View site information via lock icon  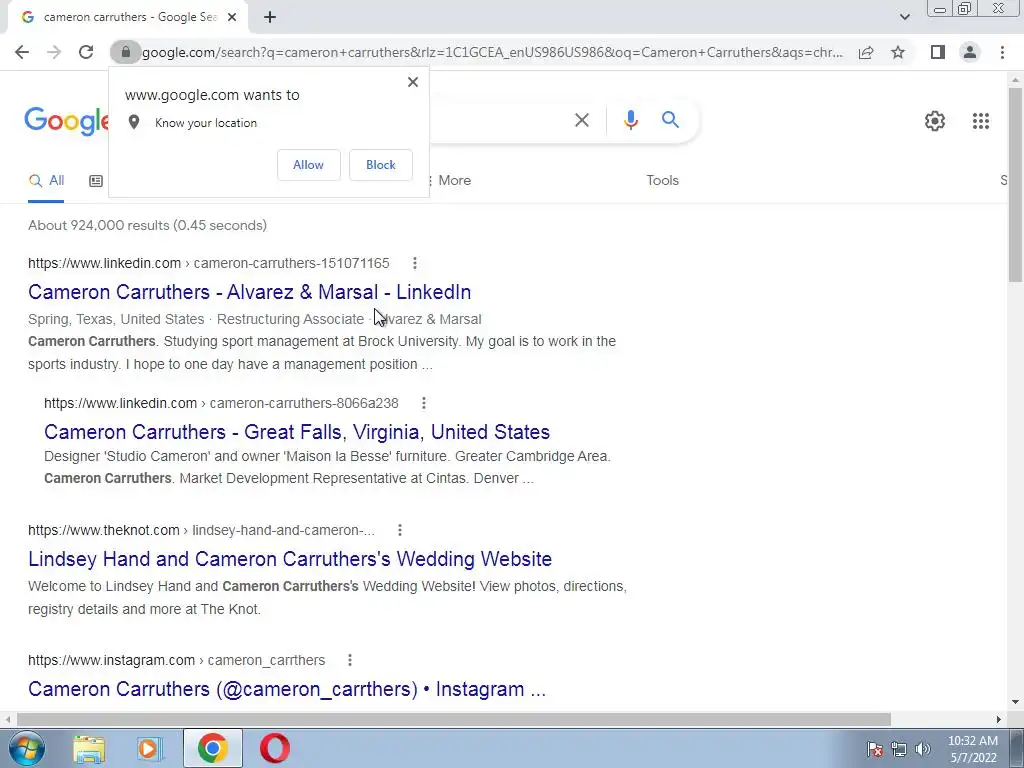pos(125,52)
